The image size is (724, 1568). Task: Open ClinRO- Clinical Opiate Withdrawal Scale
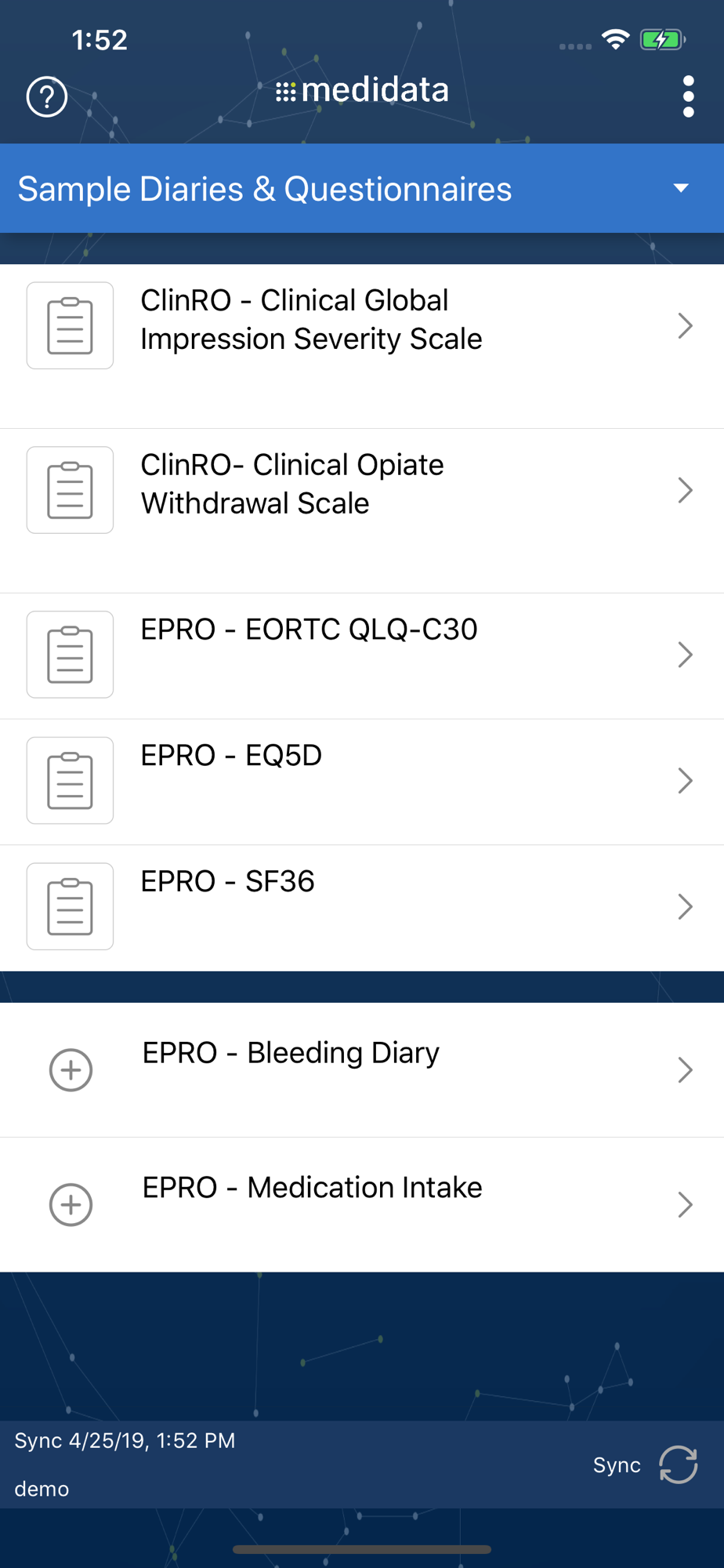[x=291, y=484]
